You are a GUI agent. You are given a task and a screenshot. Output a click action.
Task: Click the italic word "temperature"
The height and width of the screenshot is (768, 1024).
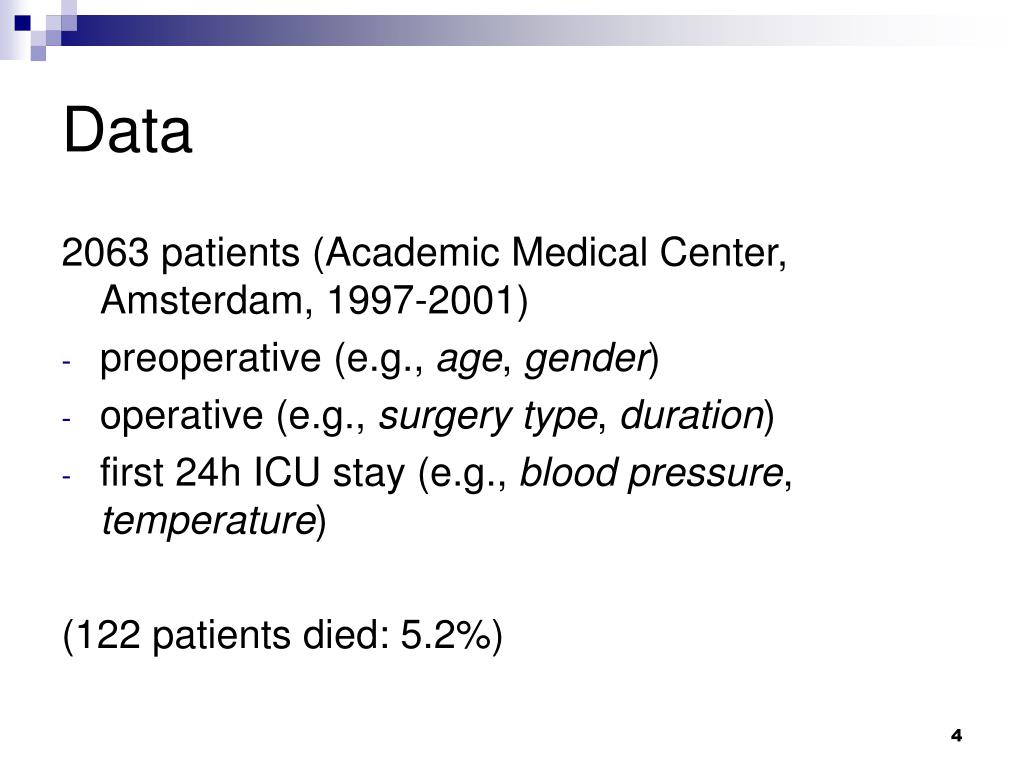pyautogui.click(x=209, y=521)
